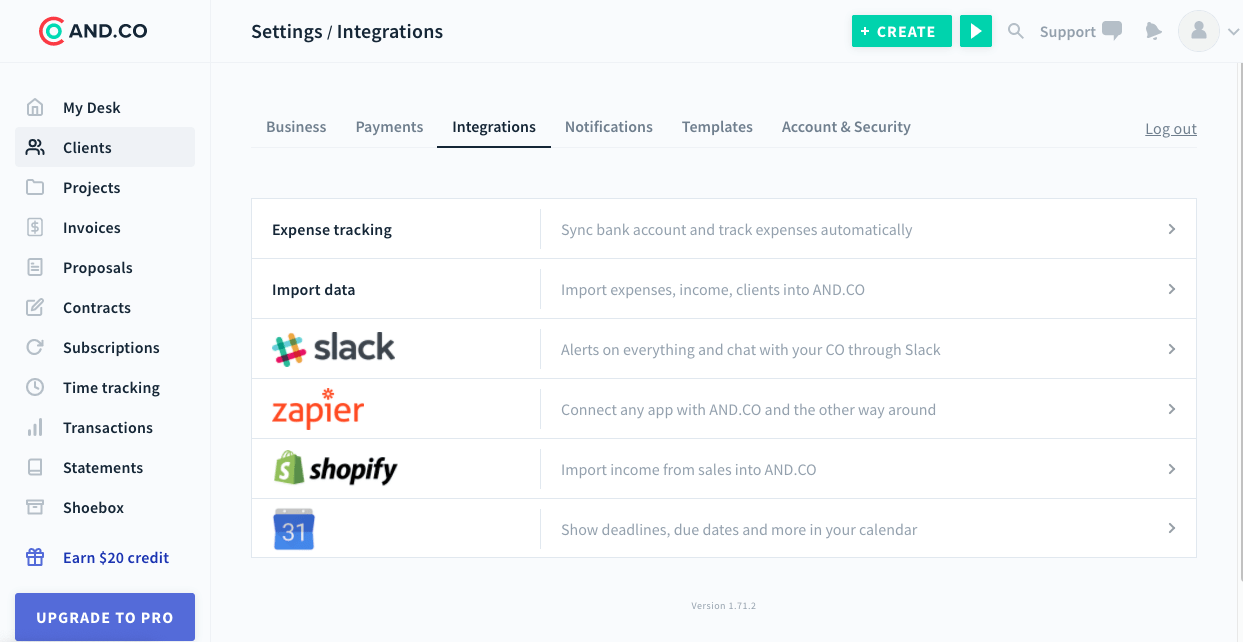
Task: Open Statements in the sidebar
Action: coord(103,468)
